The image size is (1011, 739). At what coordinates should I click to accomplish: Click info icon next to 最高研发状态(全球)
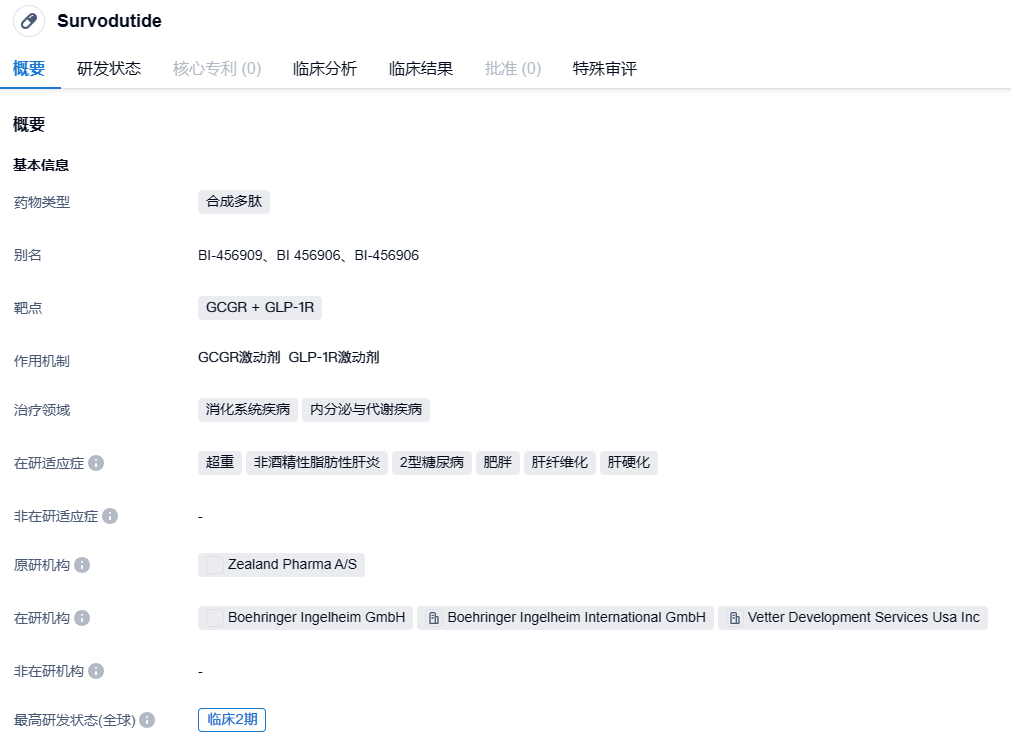coord(147,720)
